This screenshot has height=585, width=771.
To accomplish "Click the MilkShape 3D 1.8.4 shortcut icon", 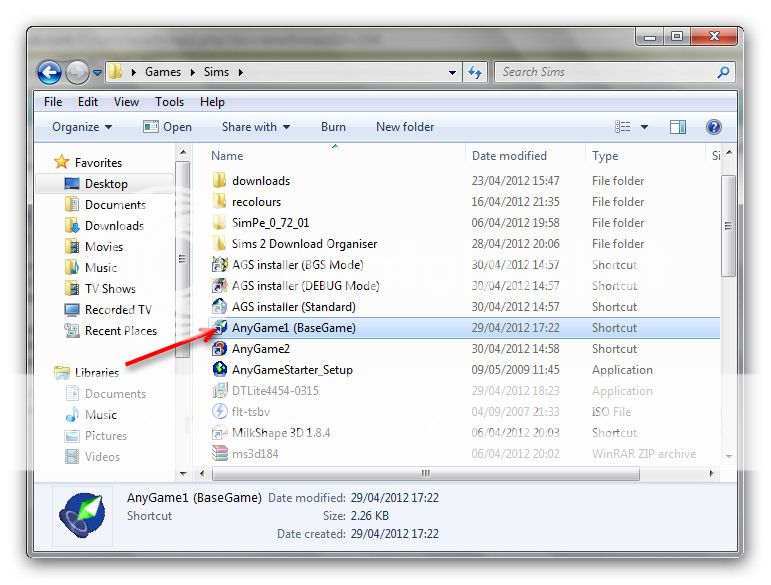I will coord(219,433).
